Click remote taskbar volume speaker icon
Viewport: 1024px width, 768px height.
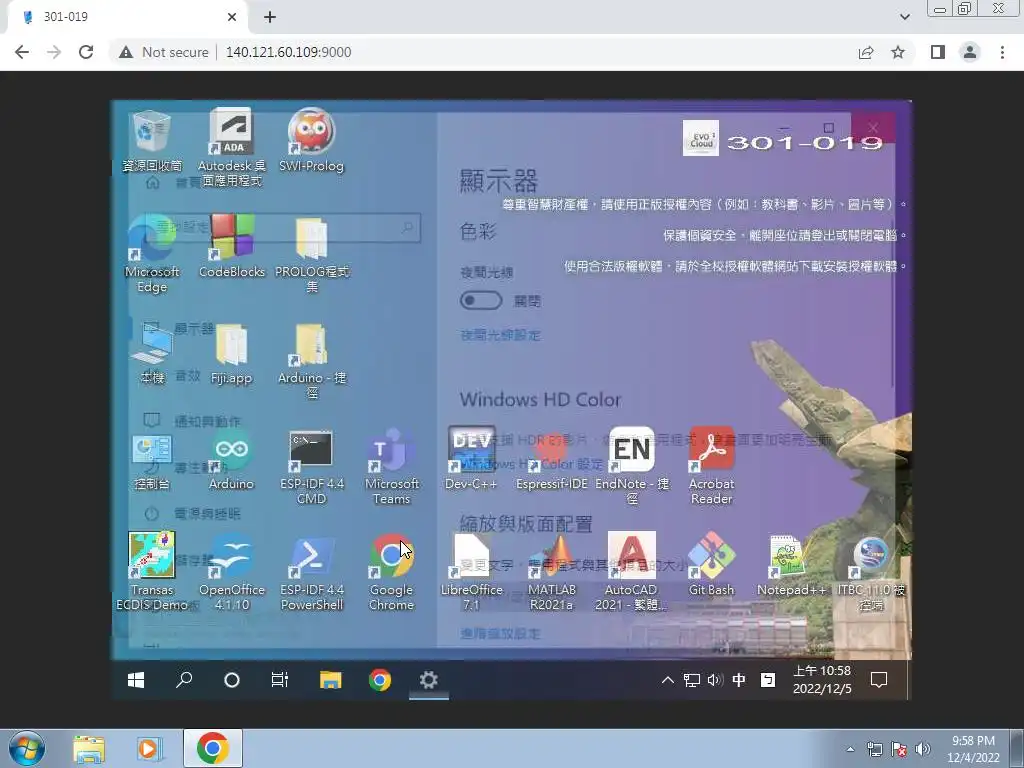point(714,680)
